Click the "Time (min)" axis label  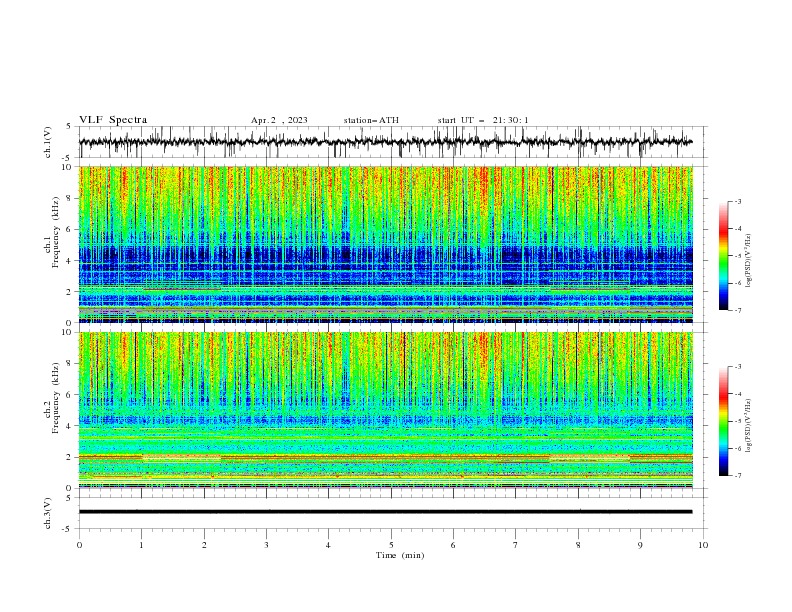(x=400, y=555)
